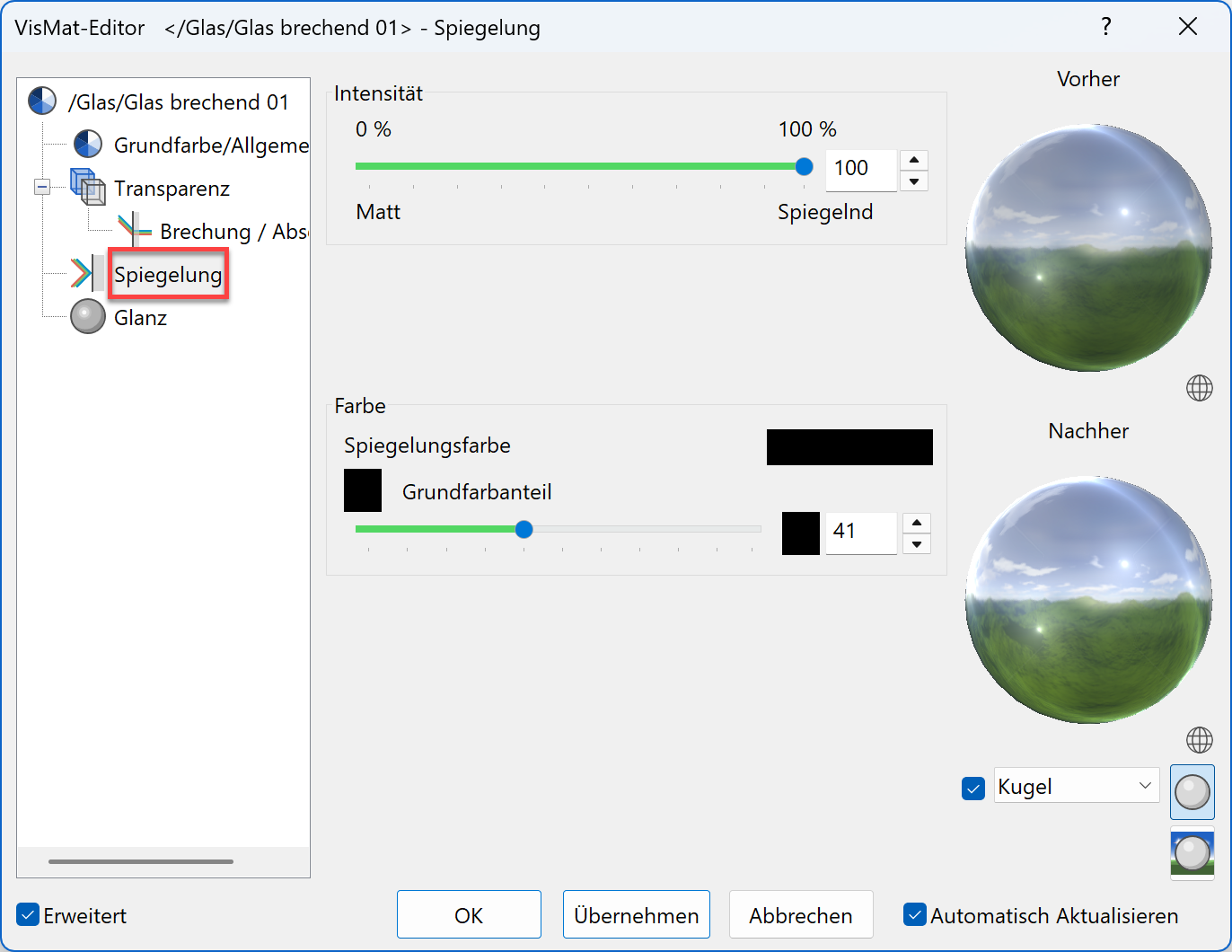Click the landscape sphere preview thumbnail

[1192, 853]
